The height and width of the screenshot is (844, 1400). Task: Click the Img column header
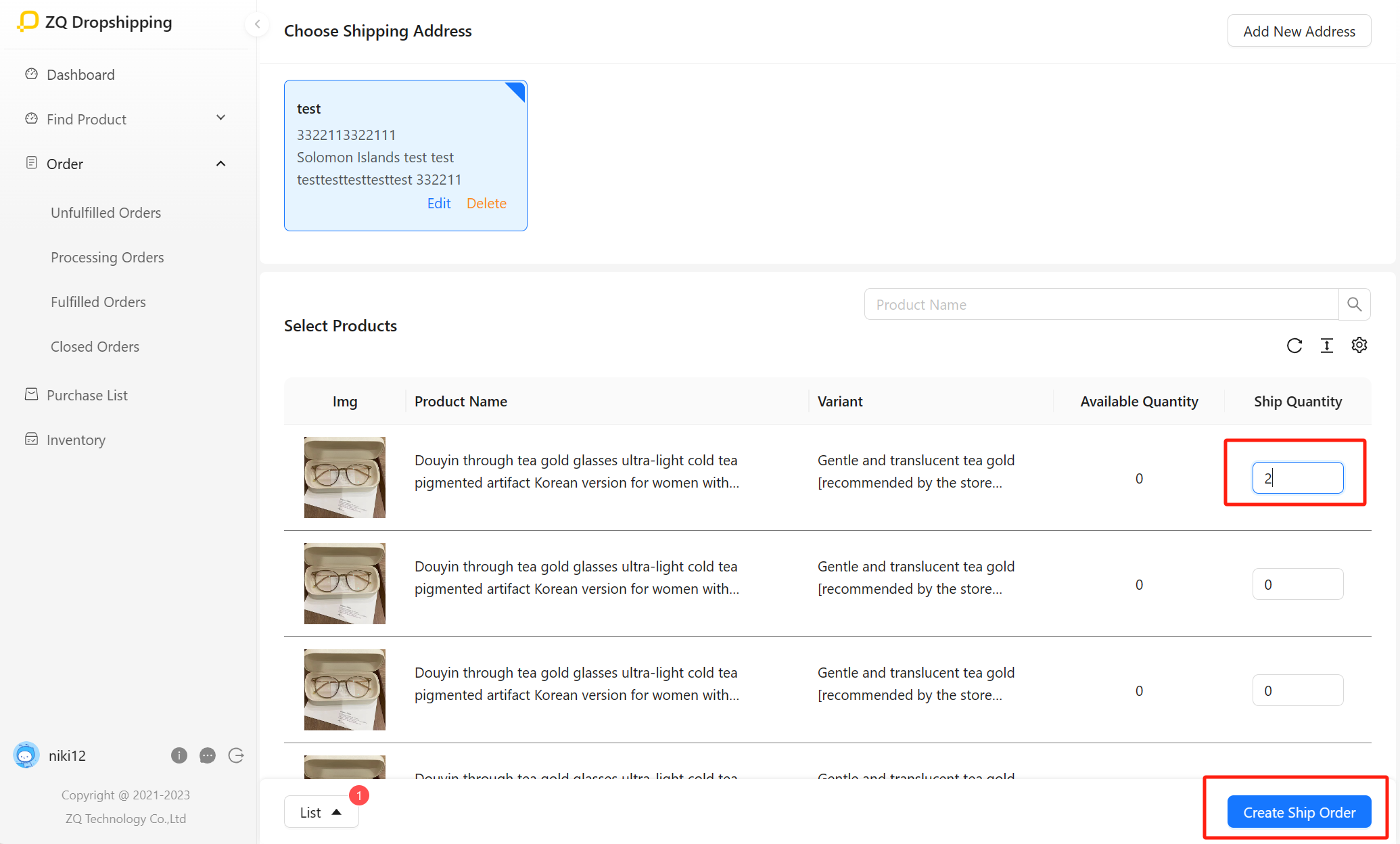click(x=344, y=402)
